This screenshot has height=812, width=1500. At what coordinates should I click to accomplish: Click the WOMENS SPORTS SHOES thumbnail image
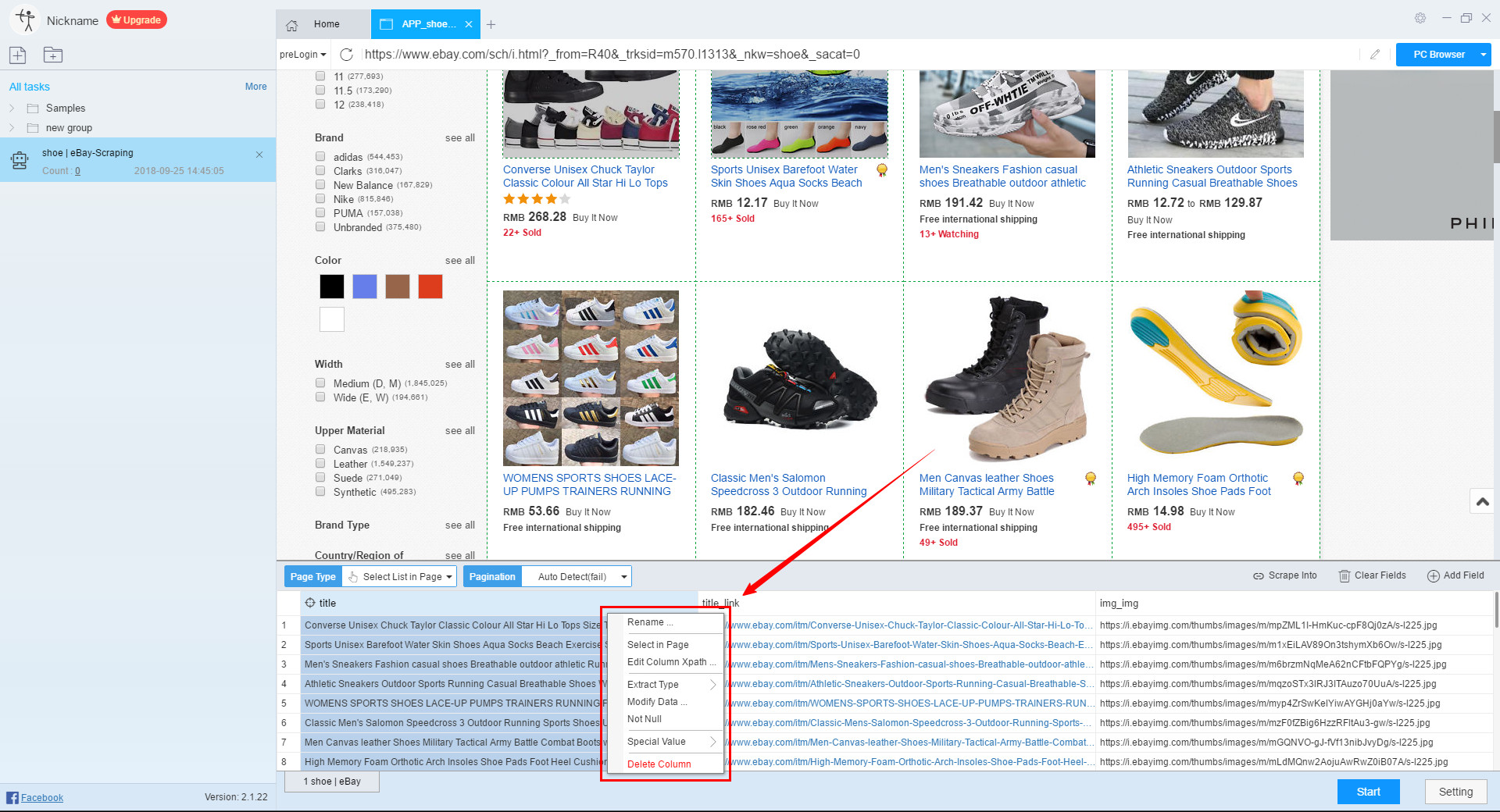pos(591,378)
